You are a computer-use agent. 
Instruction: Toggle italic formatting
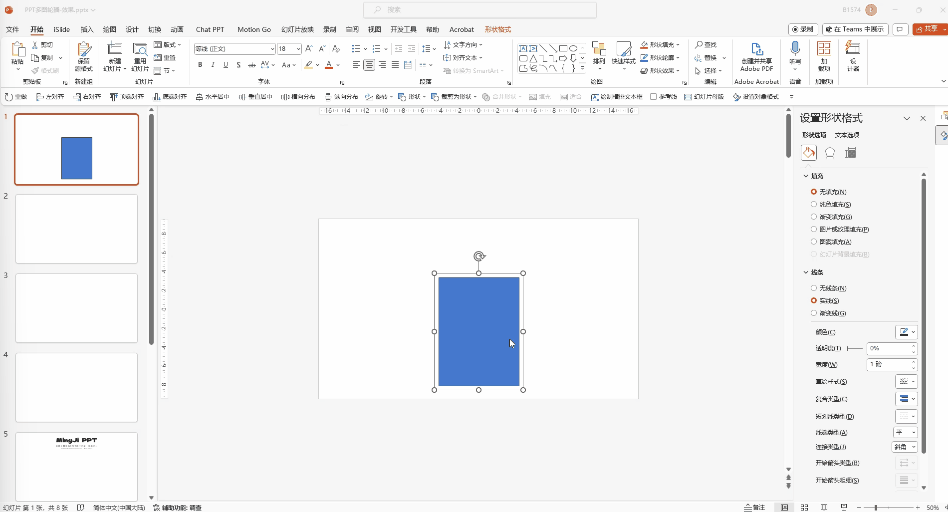point(213,65)
